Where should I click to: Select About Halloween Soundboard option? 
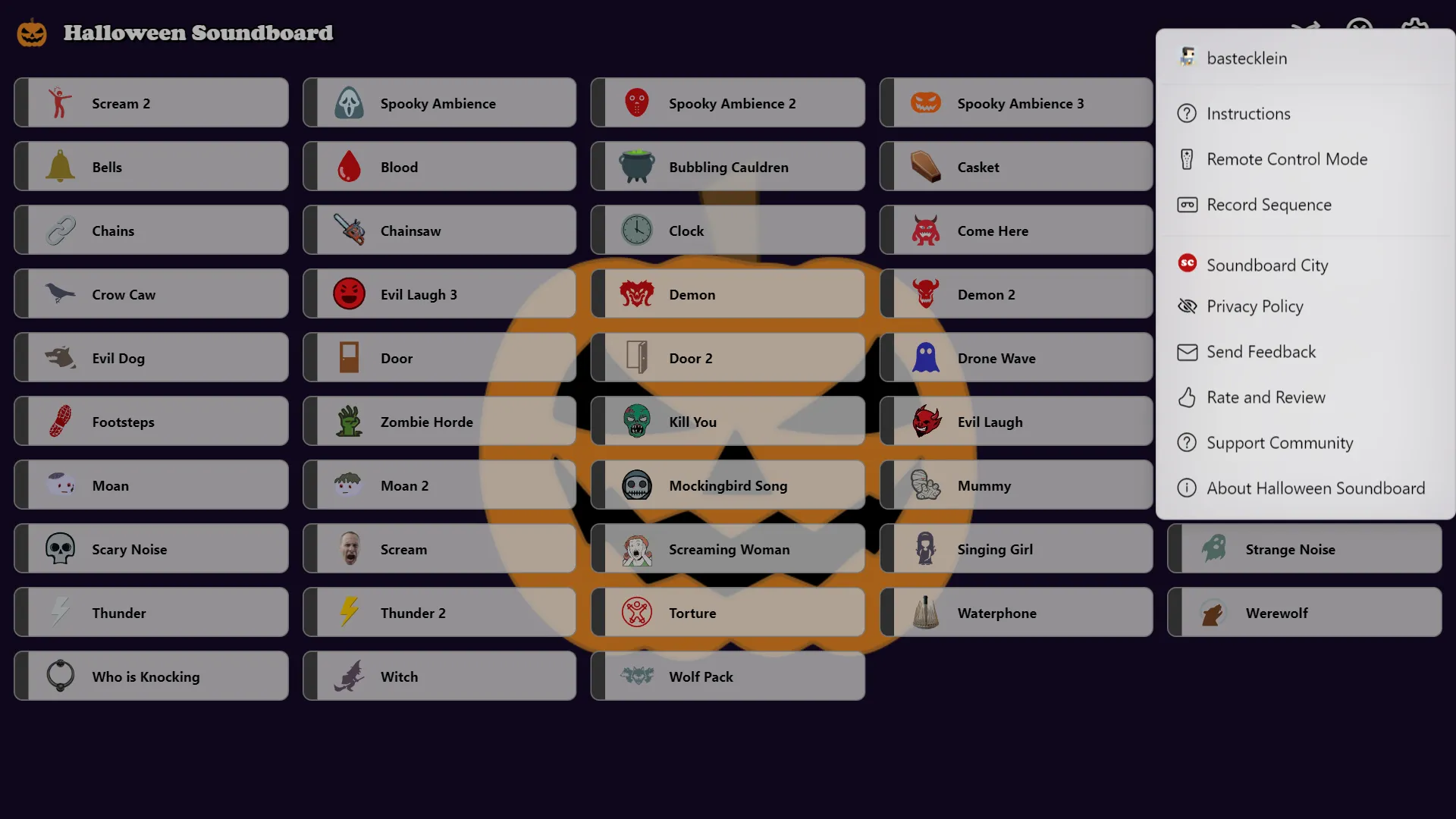click(x=1316, y=487)
